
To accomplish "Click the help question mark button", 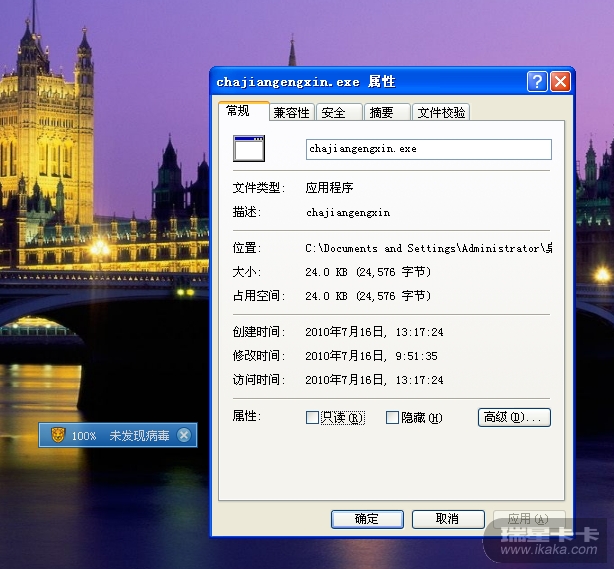I will coord(537,82).
